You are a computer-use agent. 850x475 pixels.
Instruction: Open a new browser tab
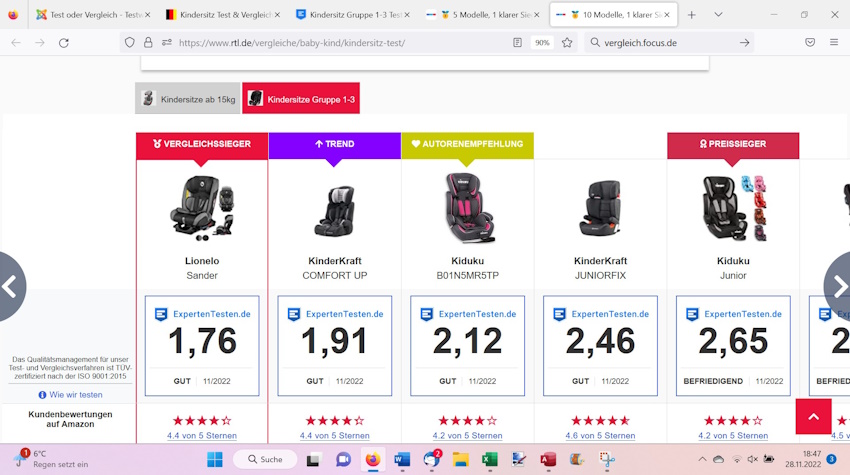[x=692, y=15]
